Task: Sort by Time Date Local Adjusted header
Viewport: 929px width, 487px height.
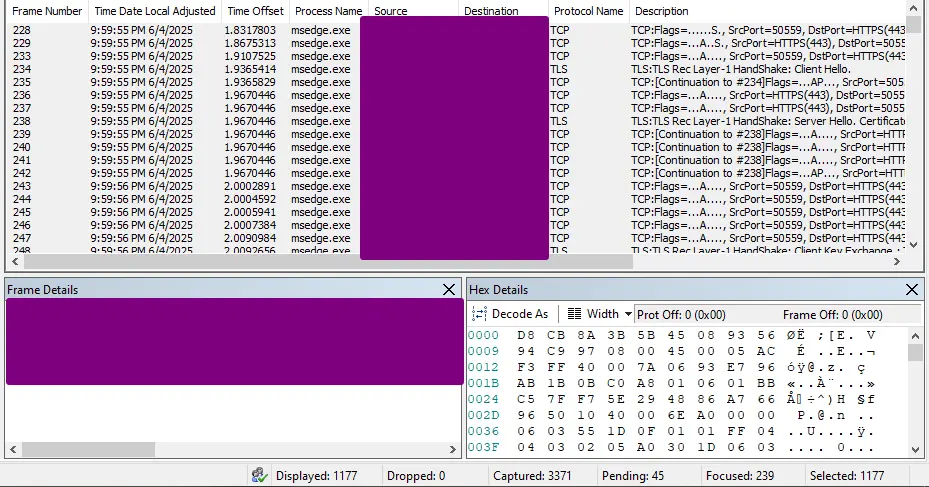Action: coord(155,11)
